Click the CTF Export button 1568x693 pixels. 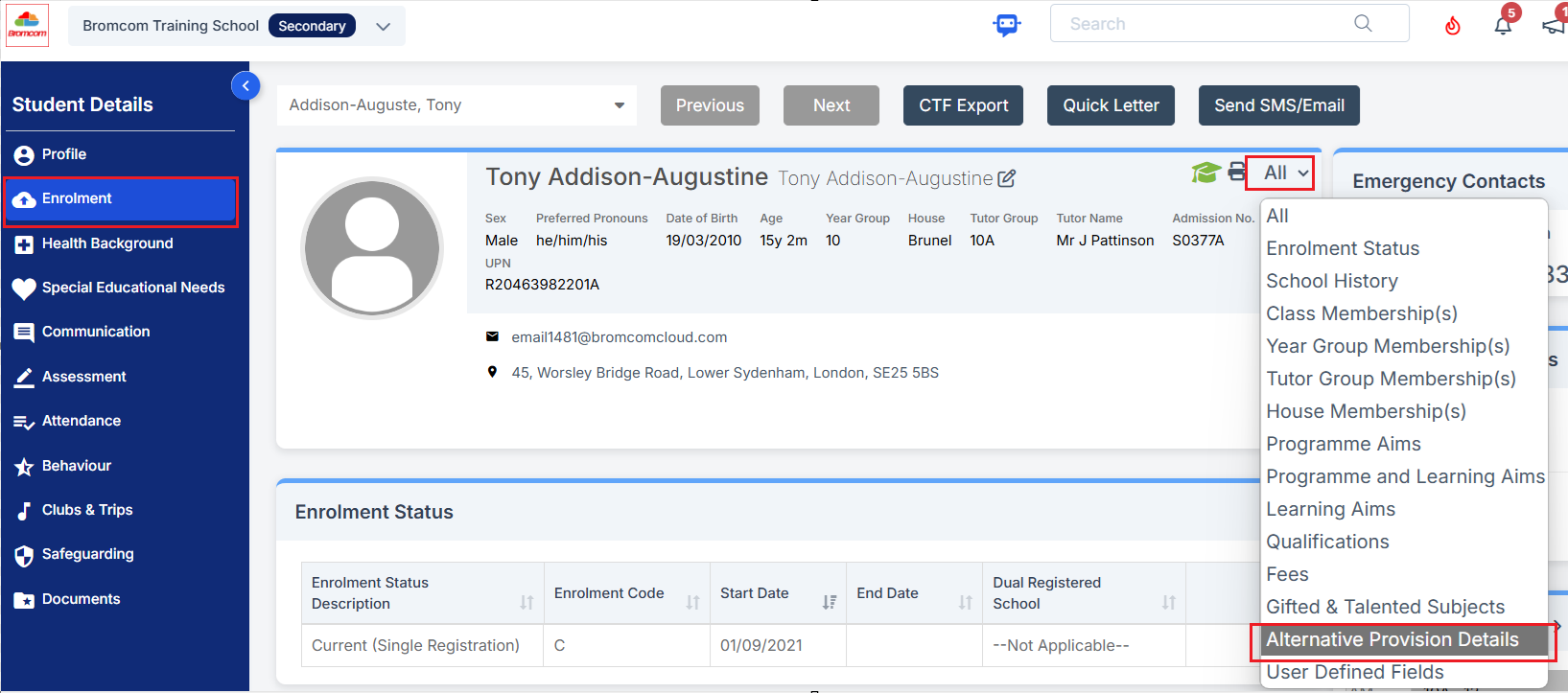coord(963,105)
